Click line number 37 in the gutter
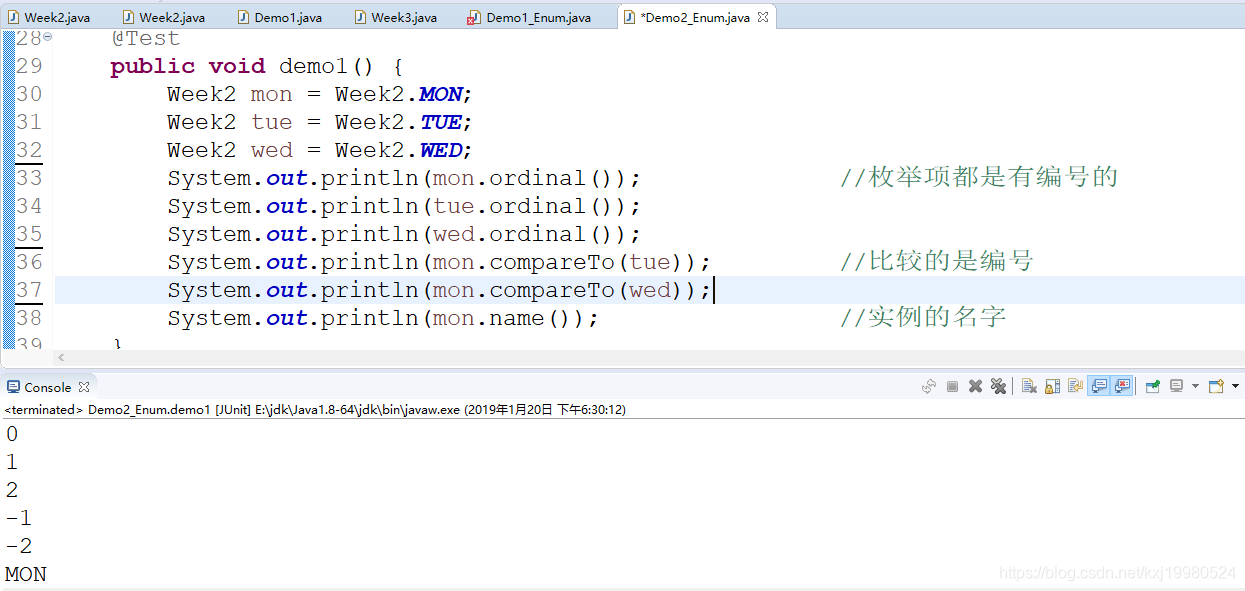Image resolution: width=1245 pixels, height=591 pixels. click(x=30, y=290)
